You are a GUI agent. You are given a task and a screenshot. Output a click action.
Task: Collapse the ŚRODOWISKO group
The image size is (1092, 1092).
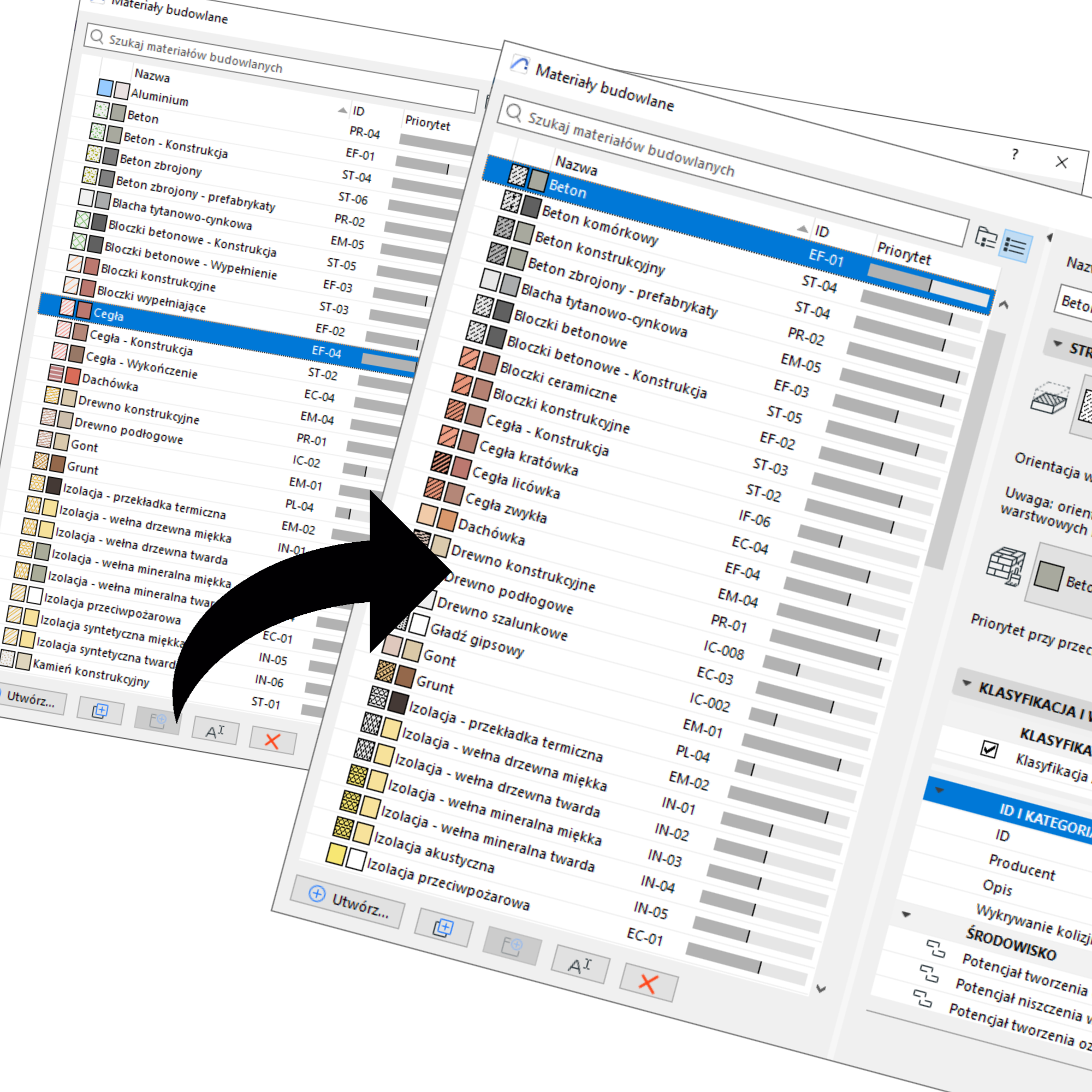[x=906, y=914]
